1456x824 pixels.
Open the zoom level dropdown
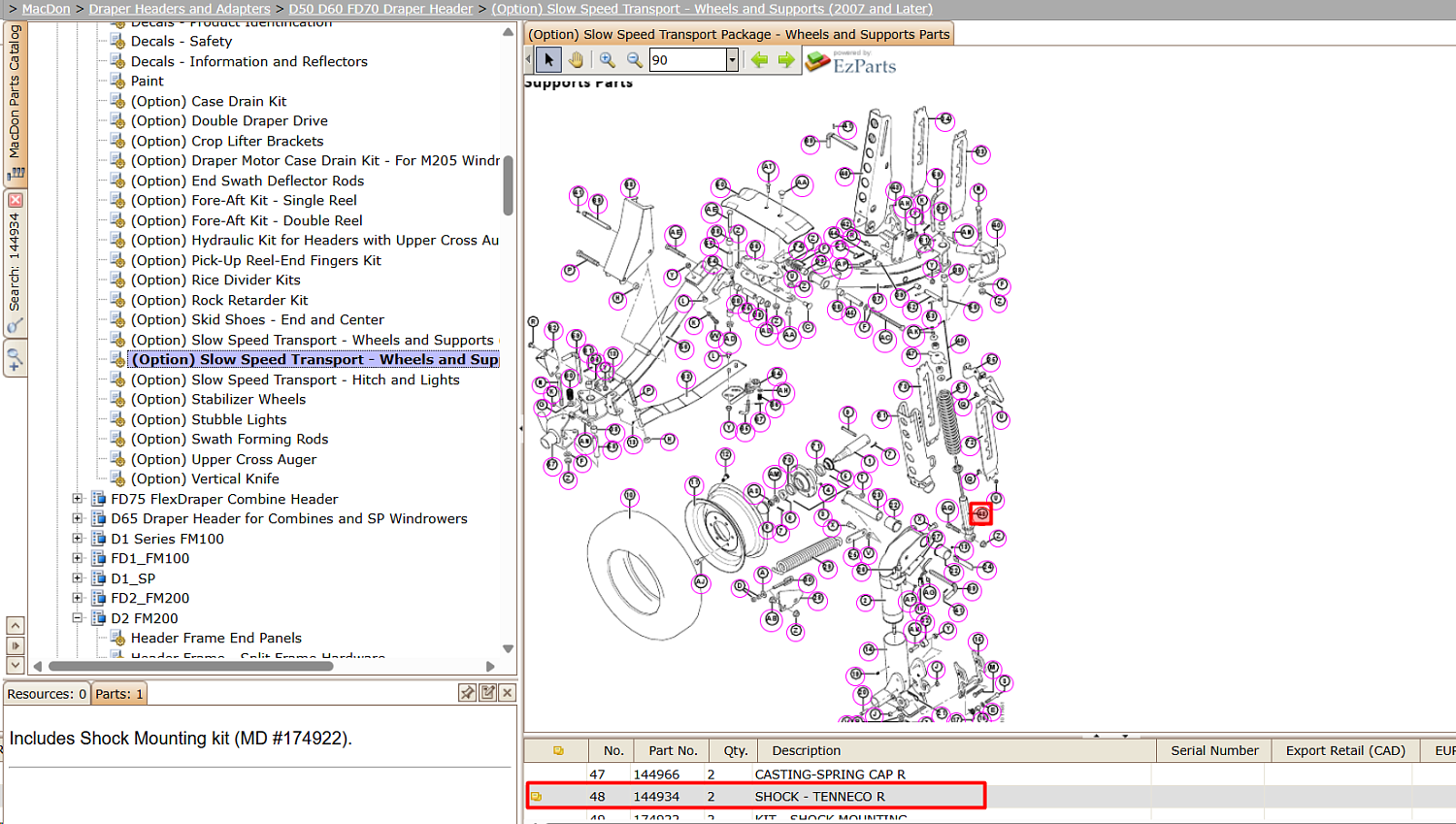tap(733, 60)
